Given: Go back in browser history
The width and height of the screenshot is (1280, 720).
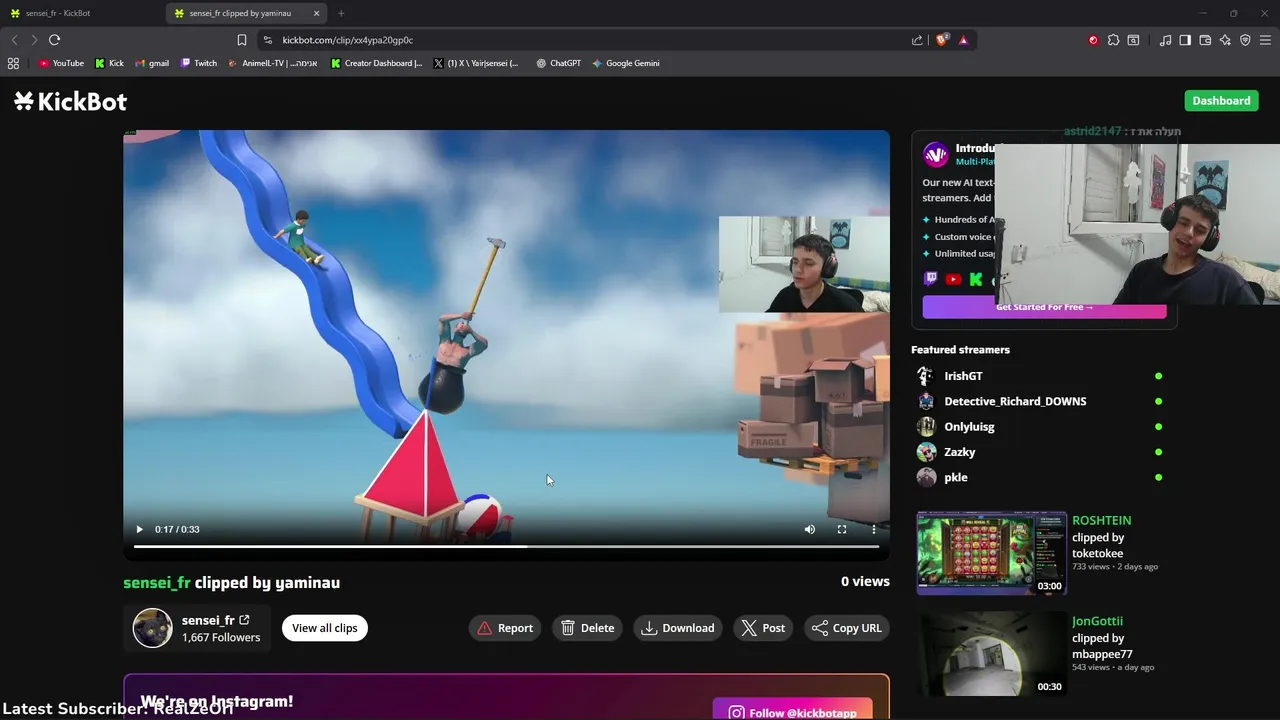Looking at the screenshot, I should pos(14,40).
